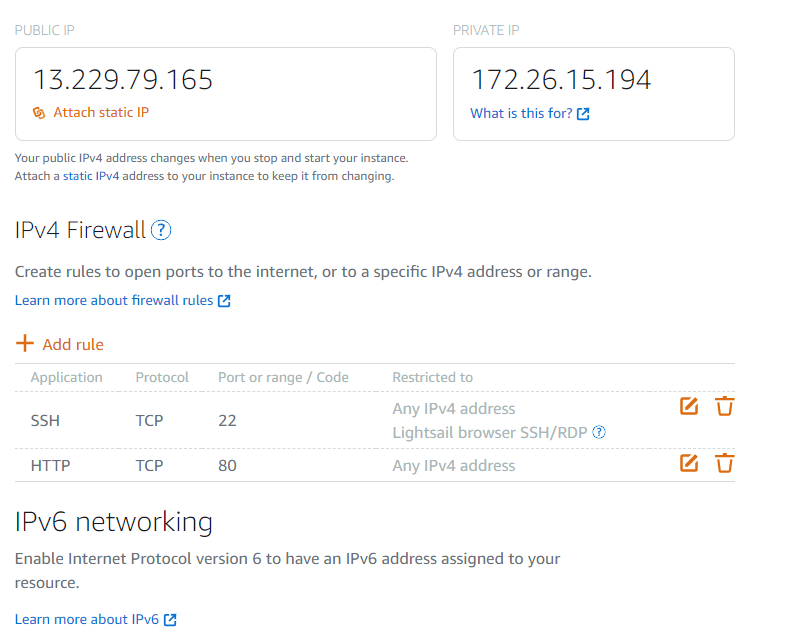Screen dimensions: 789x642
Task: Click the plus icon for Add rule
Action: pos(25,344)
